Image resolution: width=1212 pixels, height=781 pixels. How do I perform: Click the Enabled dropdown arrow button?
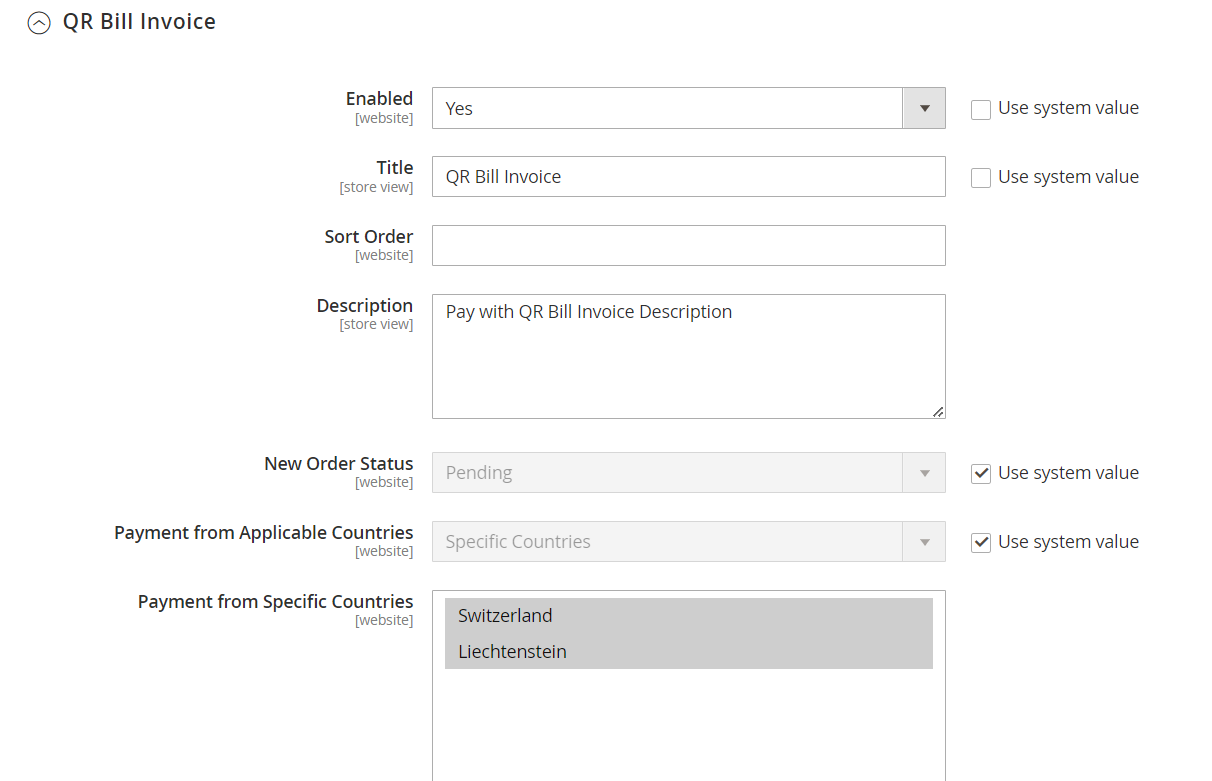coord(924,108)
